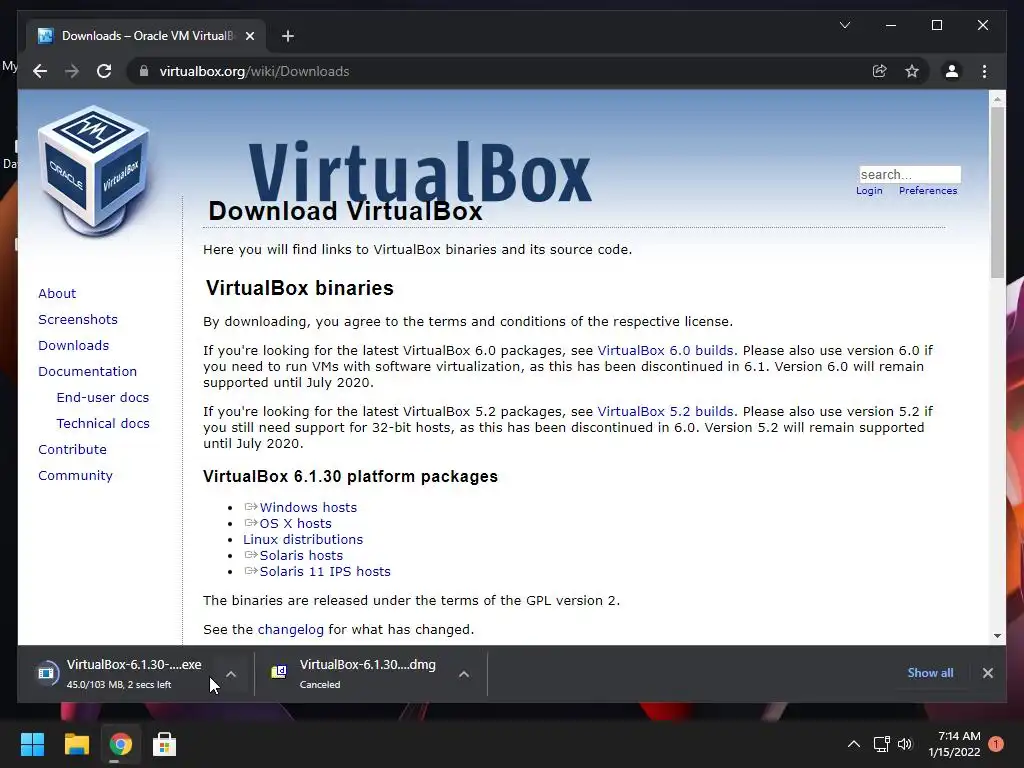The image size is (1024, 768).
Task: Open File Explorer from the taskbar
Action: tap(76, 744)
